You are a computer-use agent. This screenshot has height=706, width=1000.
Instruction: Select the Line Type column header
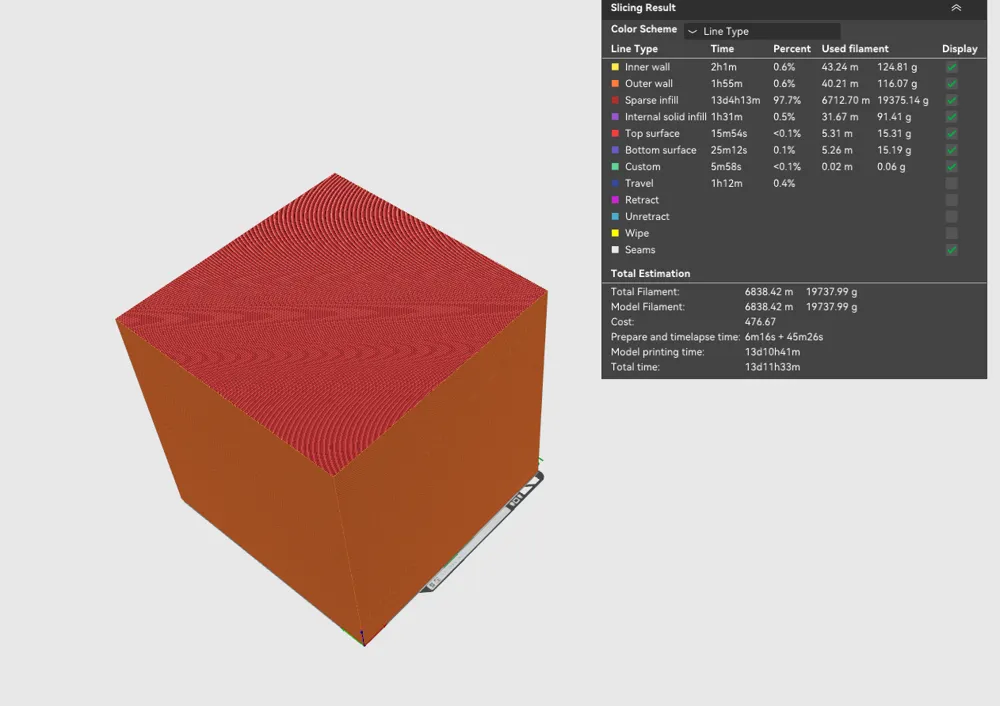point(634,48)
